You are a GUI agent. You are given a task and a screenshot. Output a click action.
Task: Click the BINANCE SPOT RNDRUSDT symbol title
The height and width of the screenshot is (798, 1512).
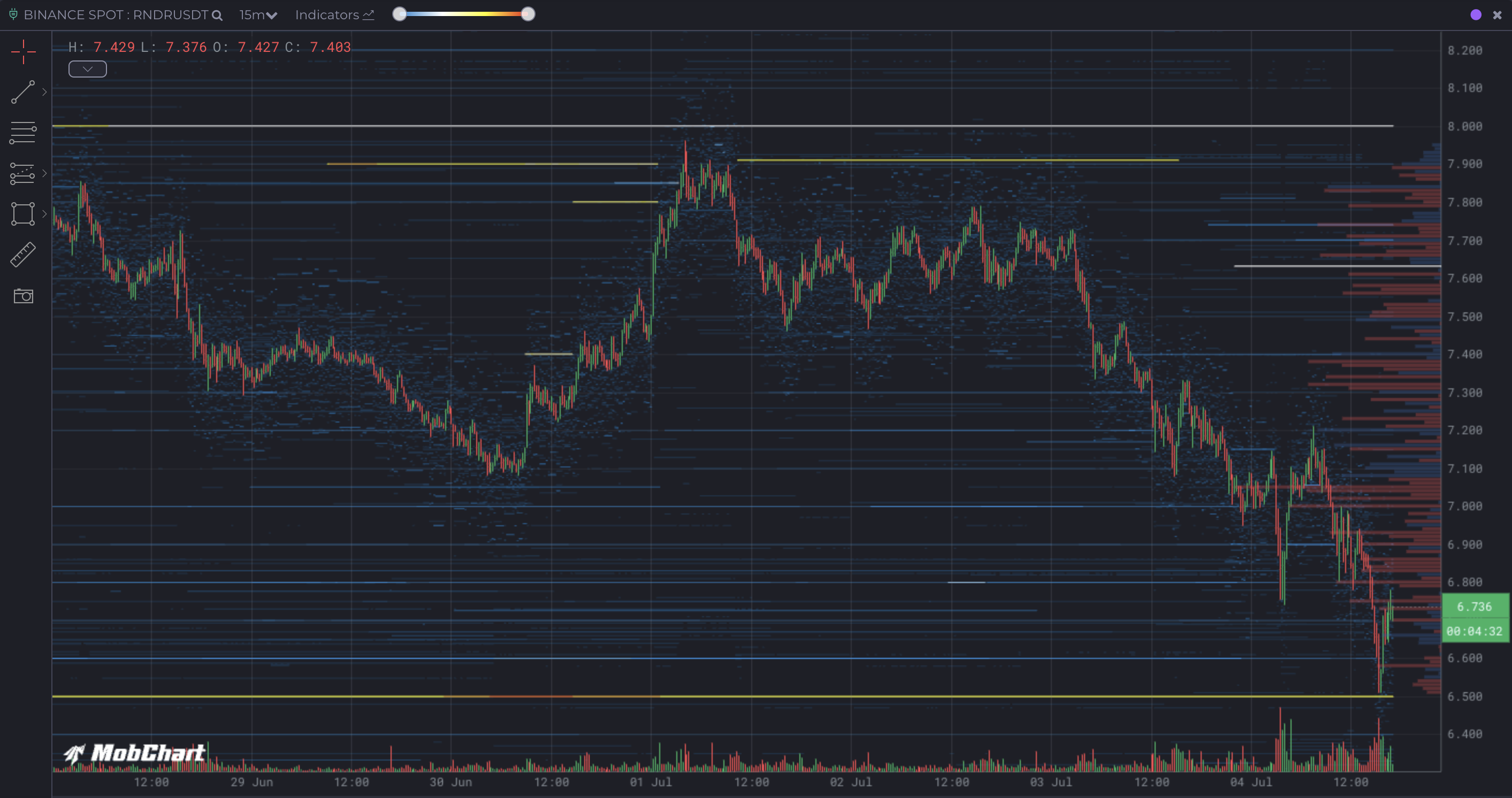point(114,14)
